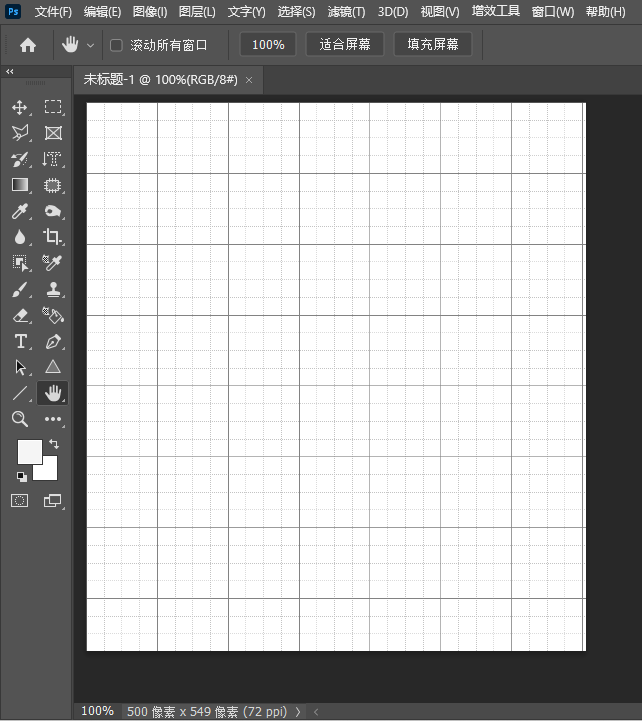Click the Photoshop Ps logo icon
The image size is (642, 721).
13,11
